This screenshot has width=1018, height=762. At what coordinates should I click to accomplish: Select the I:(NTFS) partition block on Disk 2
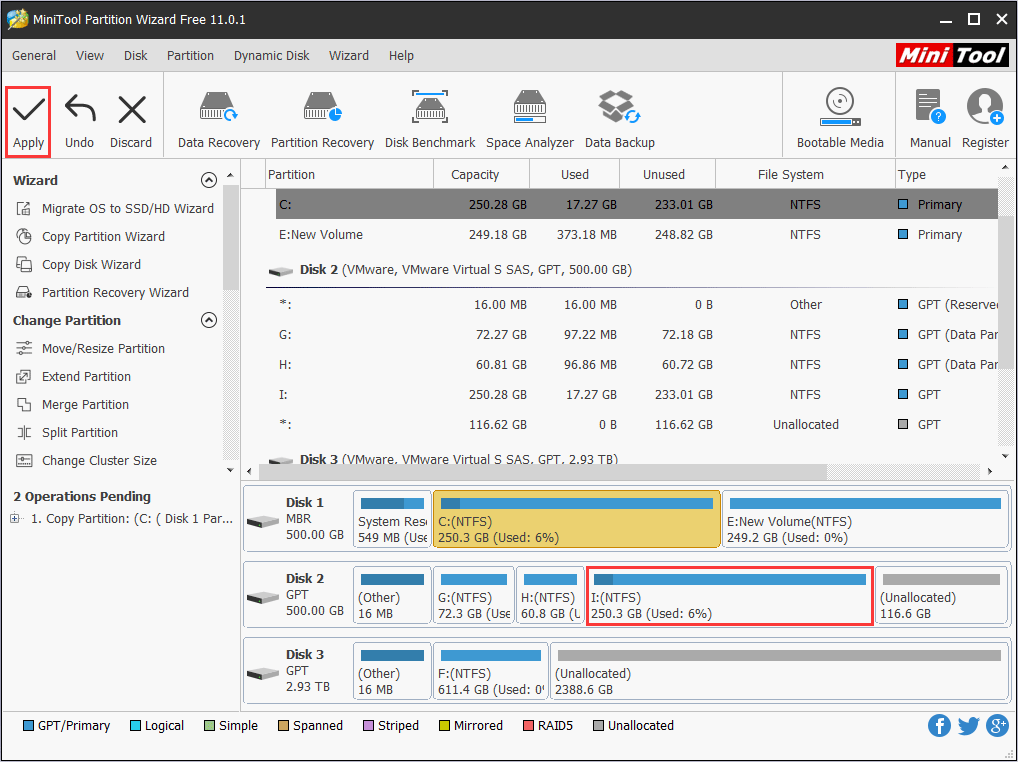[729, 596]
